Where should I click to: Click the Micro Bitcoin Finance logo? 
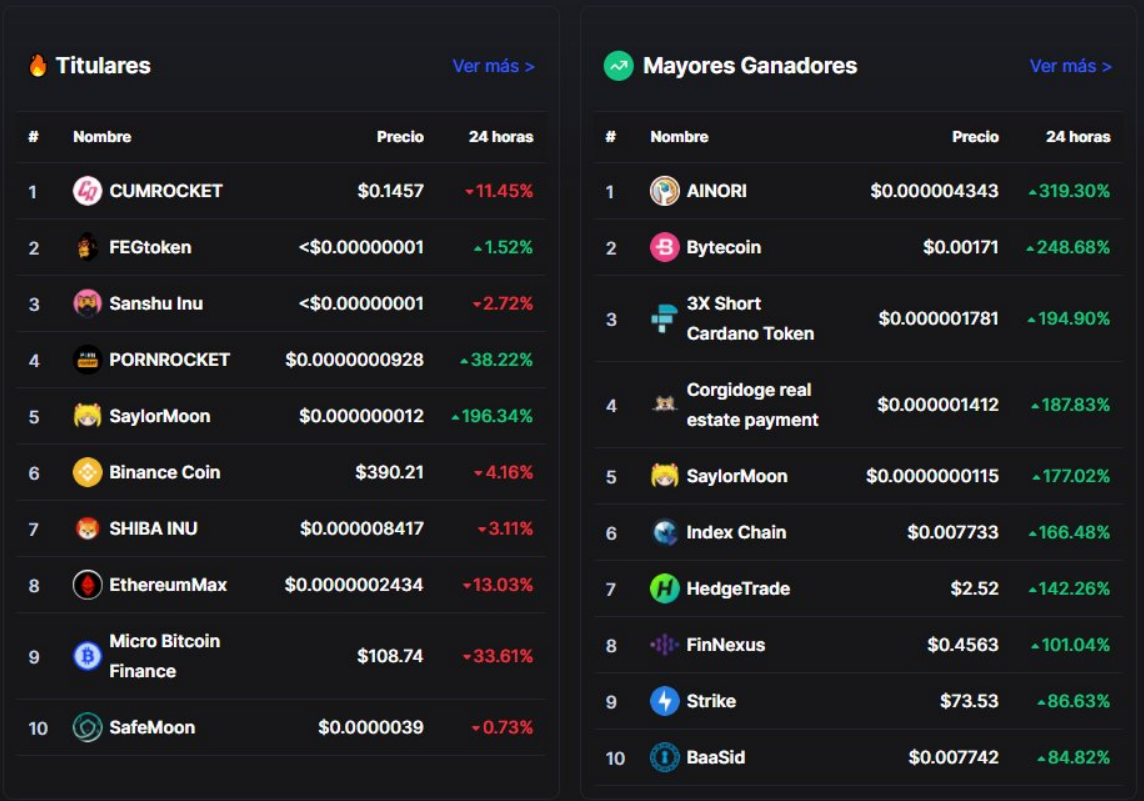[x=87, y=656]
